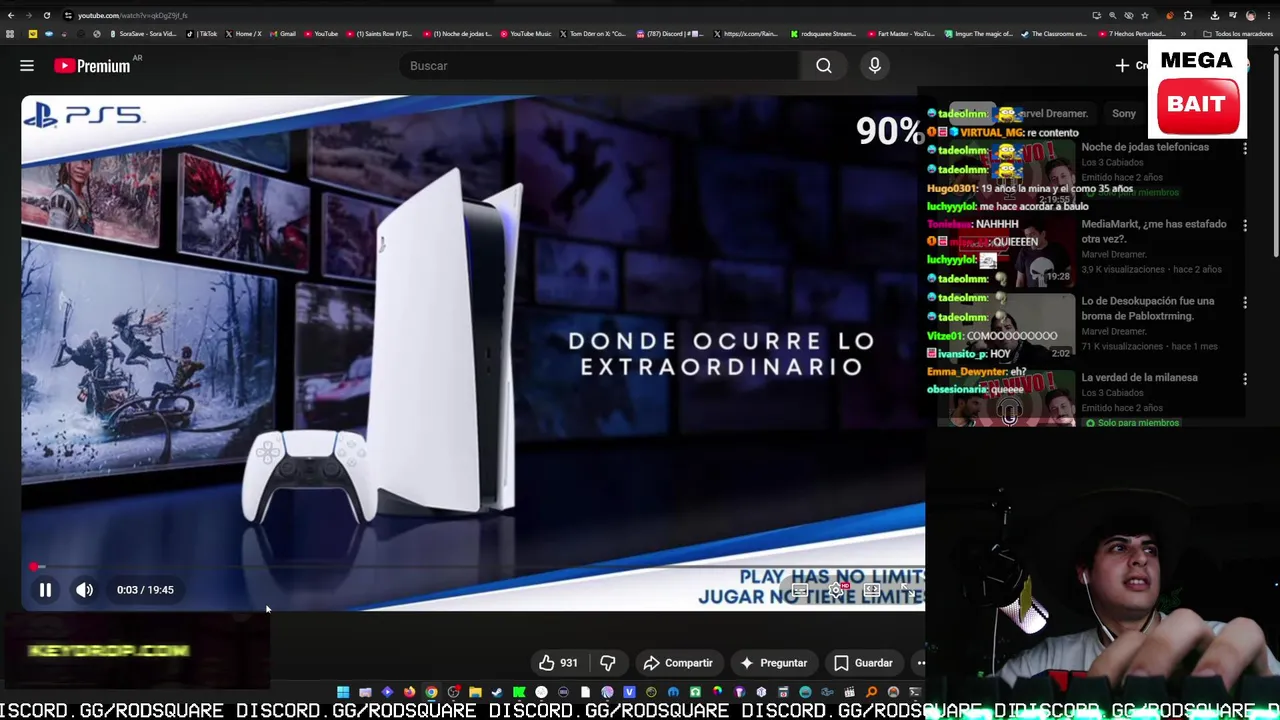
Task: Open player settings gear with HD badge
Action: [837, 590]
